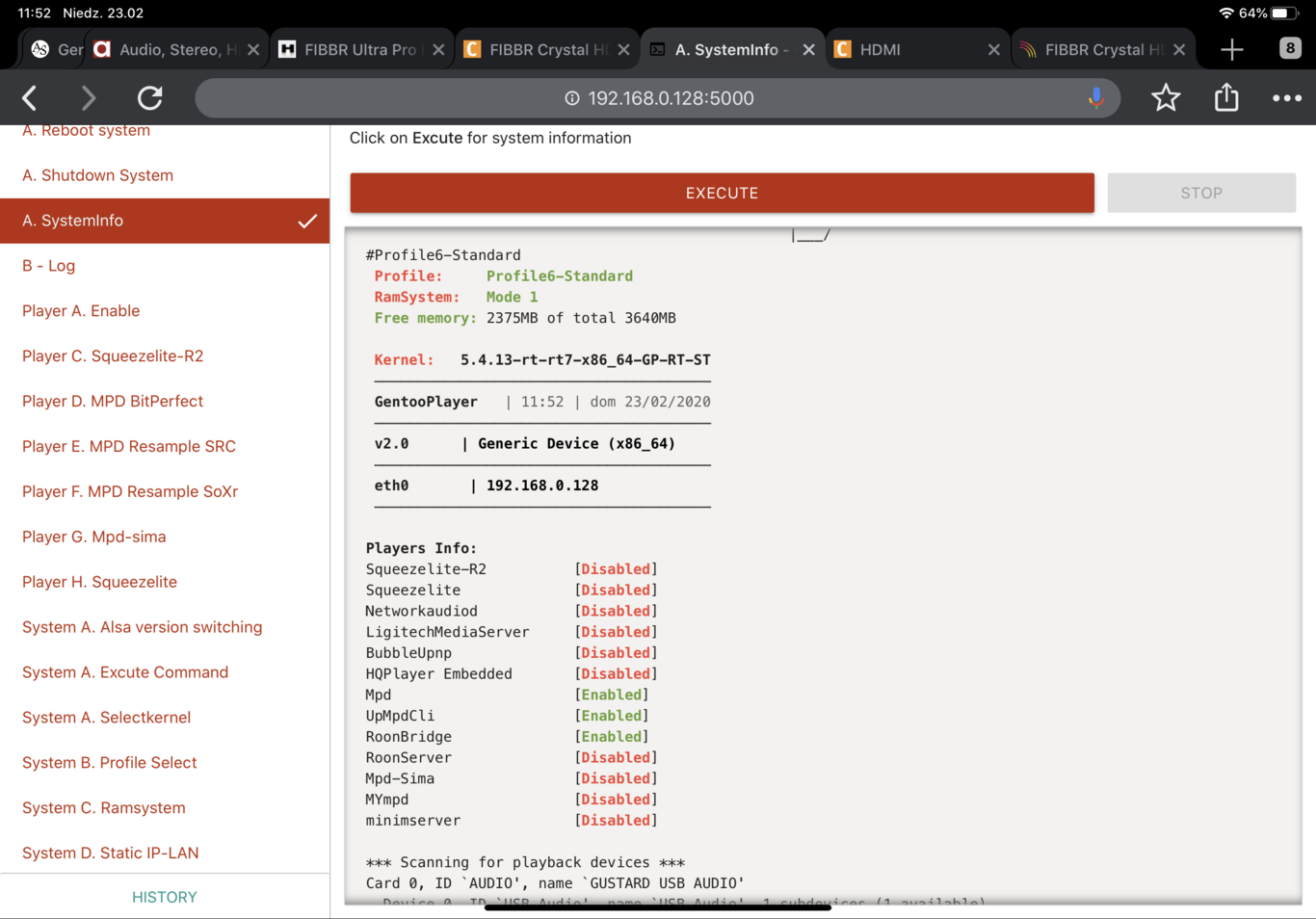Open 'System A. Selectkernel'
The image size is (1316, 919).
click(x=165, y=719)
